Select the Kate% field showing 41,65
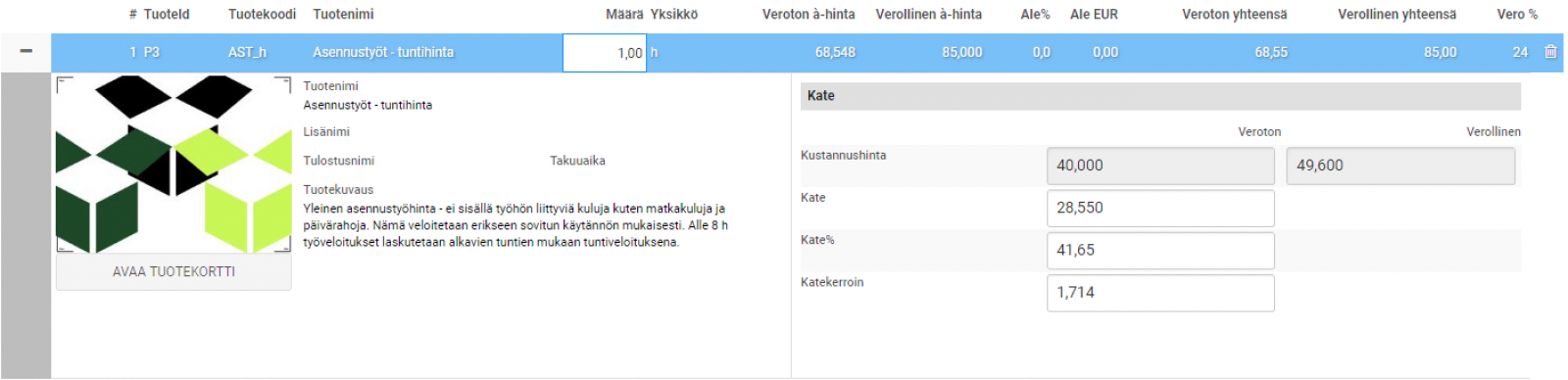 click(x=1160, y=250)
